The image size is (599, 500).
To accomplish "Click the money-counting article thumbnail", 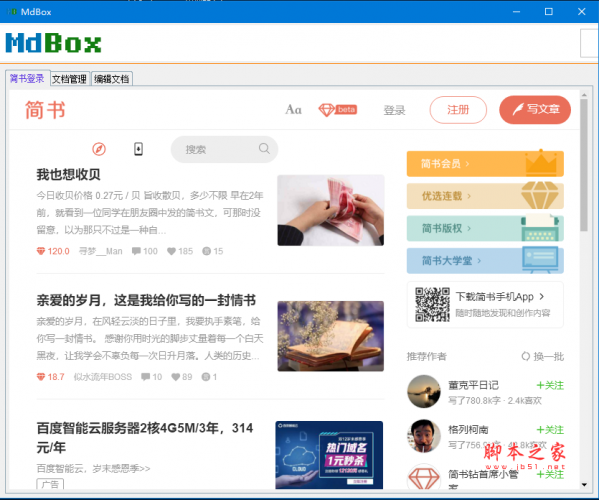I will pyautogui.click(x=330, y=210).
